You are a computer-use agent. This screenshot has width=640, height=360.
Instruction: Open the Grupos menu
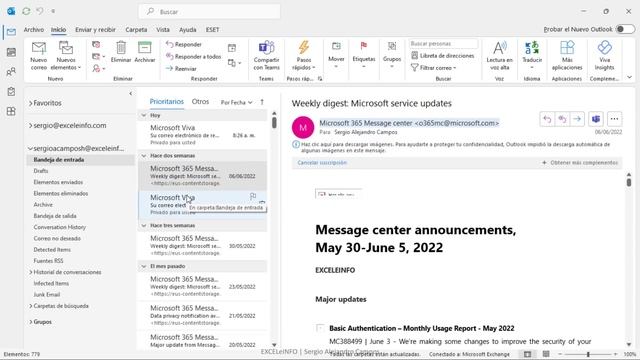click(x=392, y=54)
